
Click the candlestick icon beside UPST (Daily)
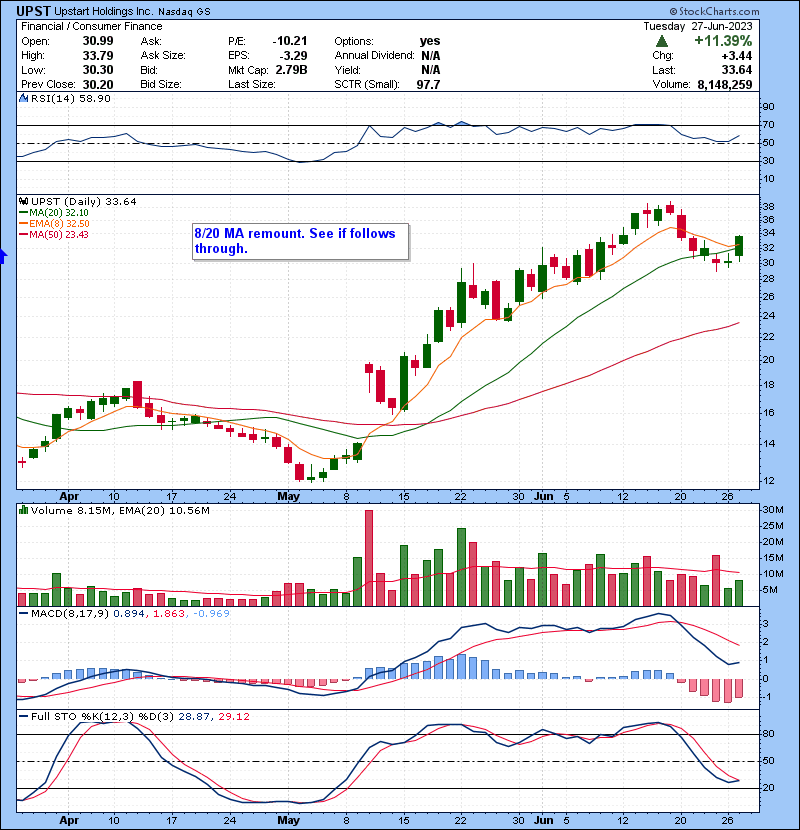coord(23,201)
